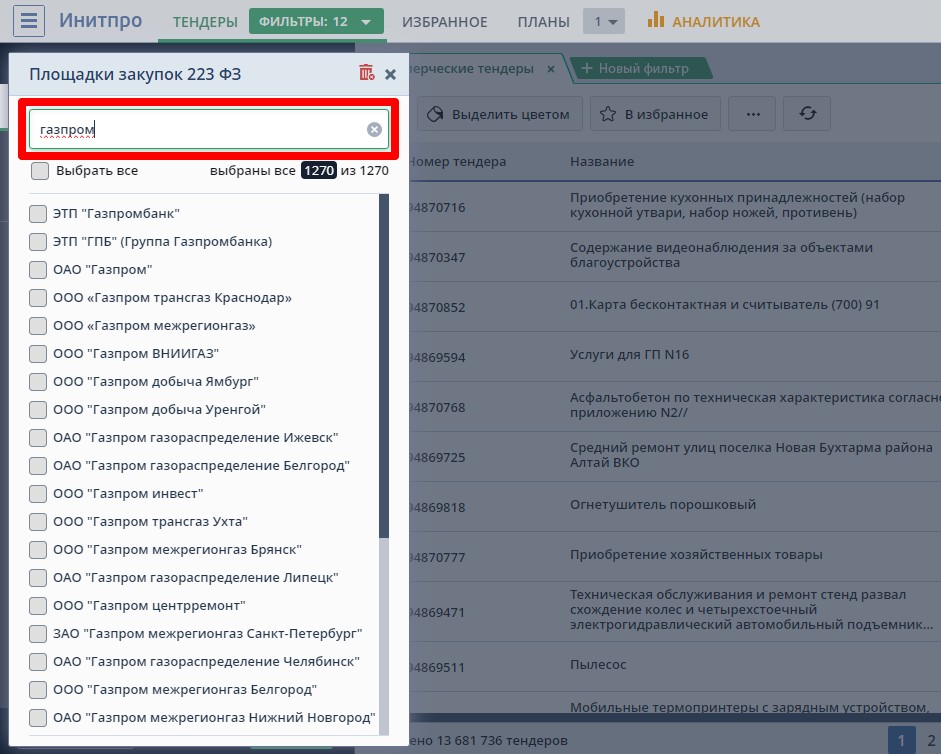Open tender Средний ремонт улиц поселка
Image resolution: width=941 pixels, height=754 pixels.
(x=751, y=455)
